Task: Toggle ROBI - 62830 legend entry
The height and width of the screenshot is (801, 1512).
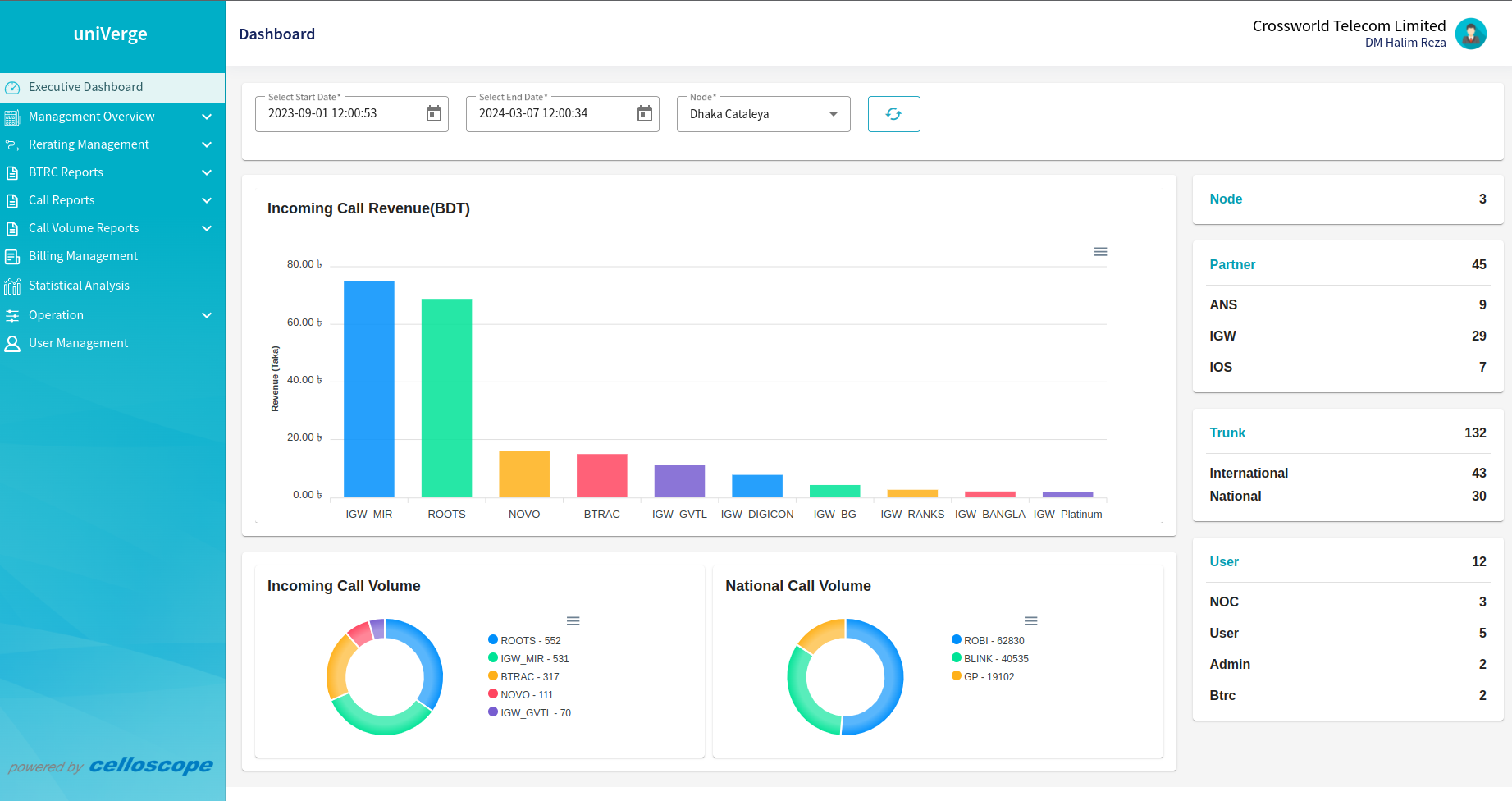Action: point(989,641)
